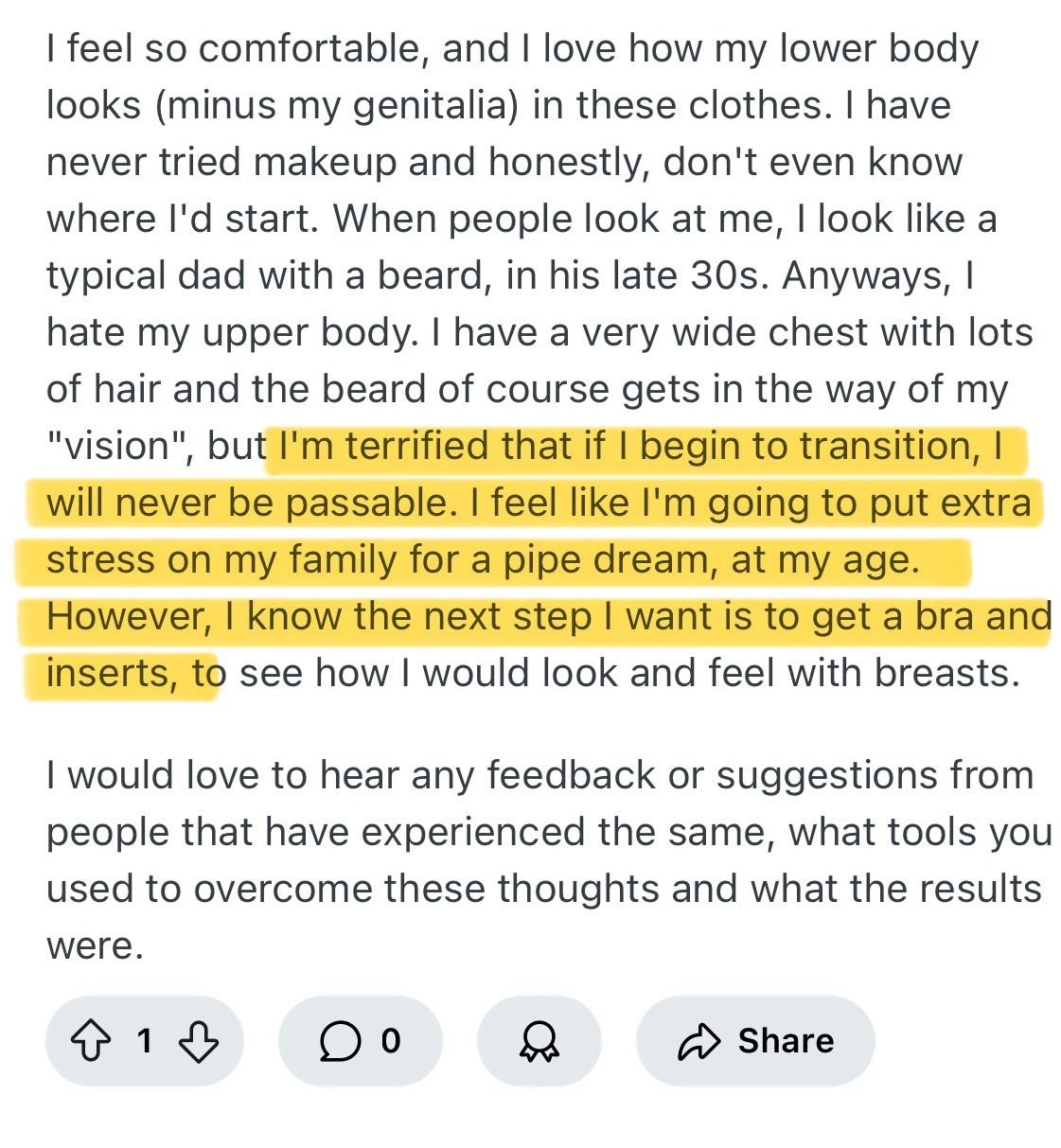This screenshot has height=1148, width=1061.
Task: Click the vote count number 1
Action: click(x=145, y=1041)
